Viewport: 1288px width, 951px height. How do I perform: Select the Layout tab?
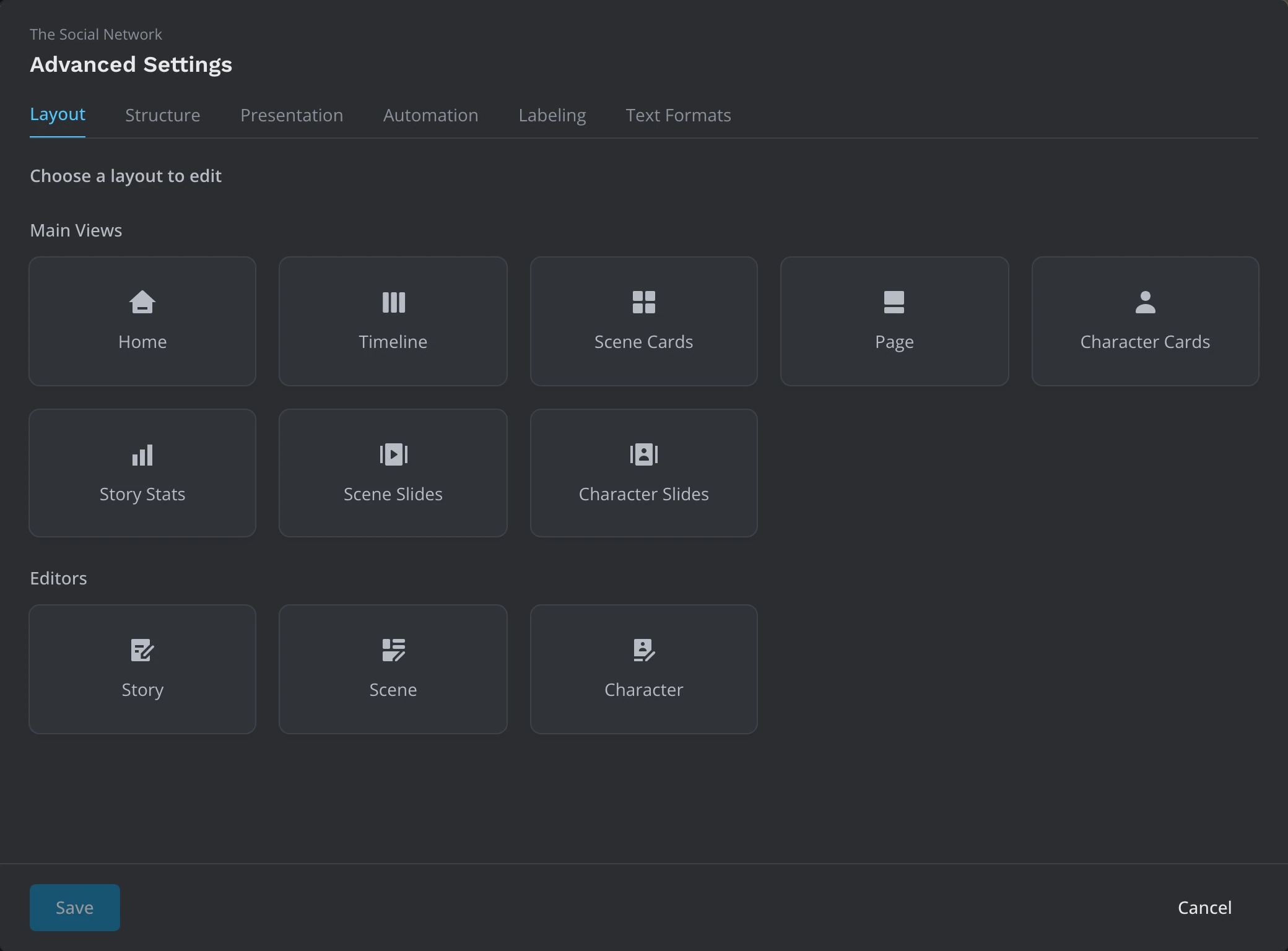click(58, 115)
